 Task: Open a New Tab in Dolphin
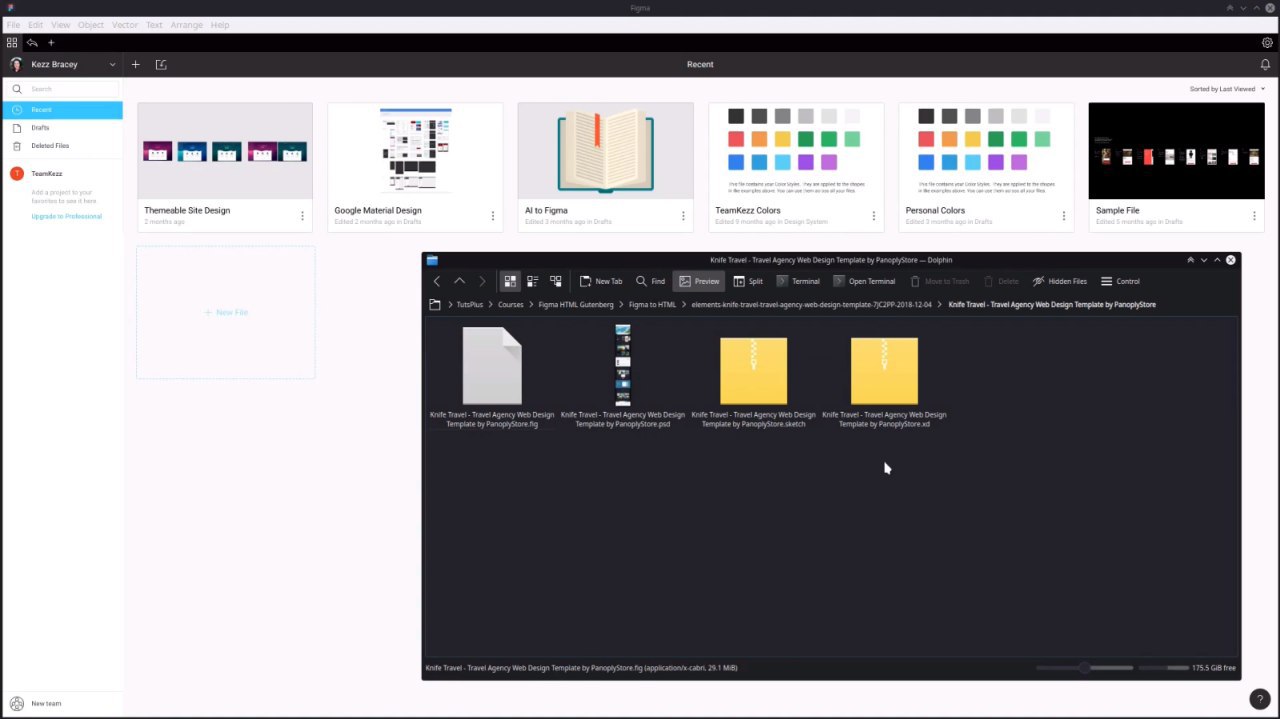(x=601, y=281)
